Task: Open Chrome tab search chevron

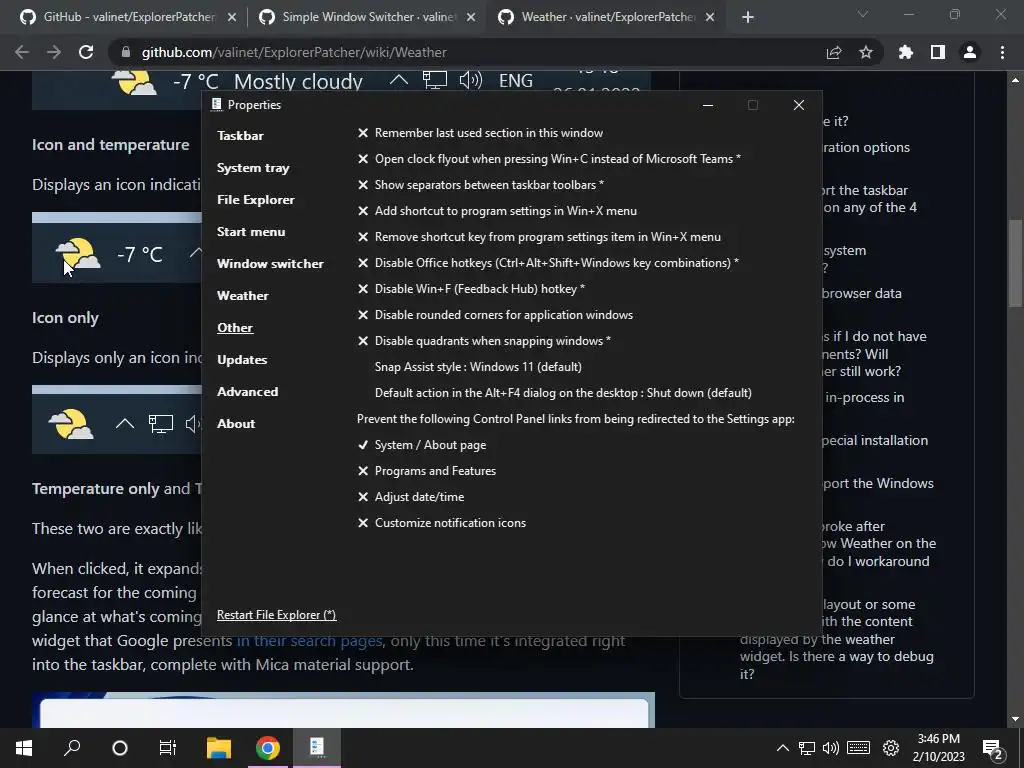Action: point(863,14)
